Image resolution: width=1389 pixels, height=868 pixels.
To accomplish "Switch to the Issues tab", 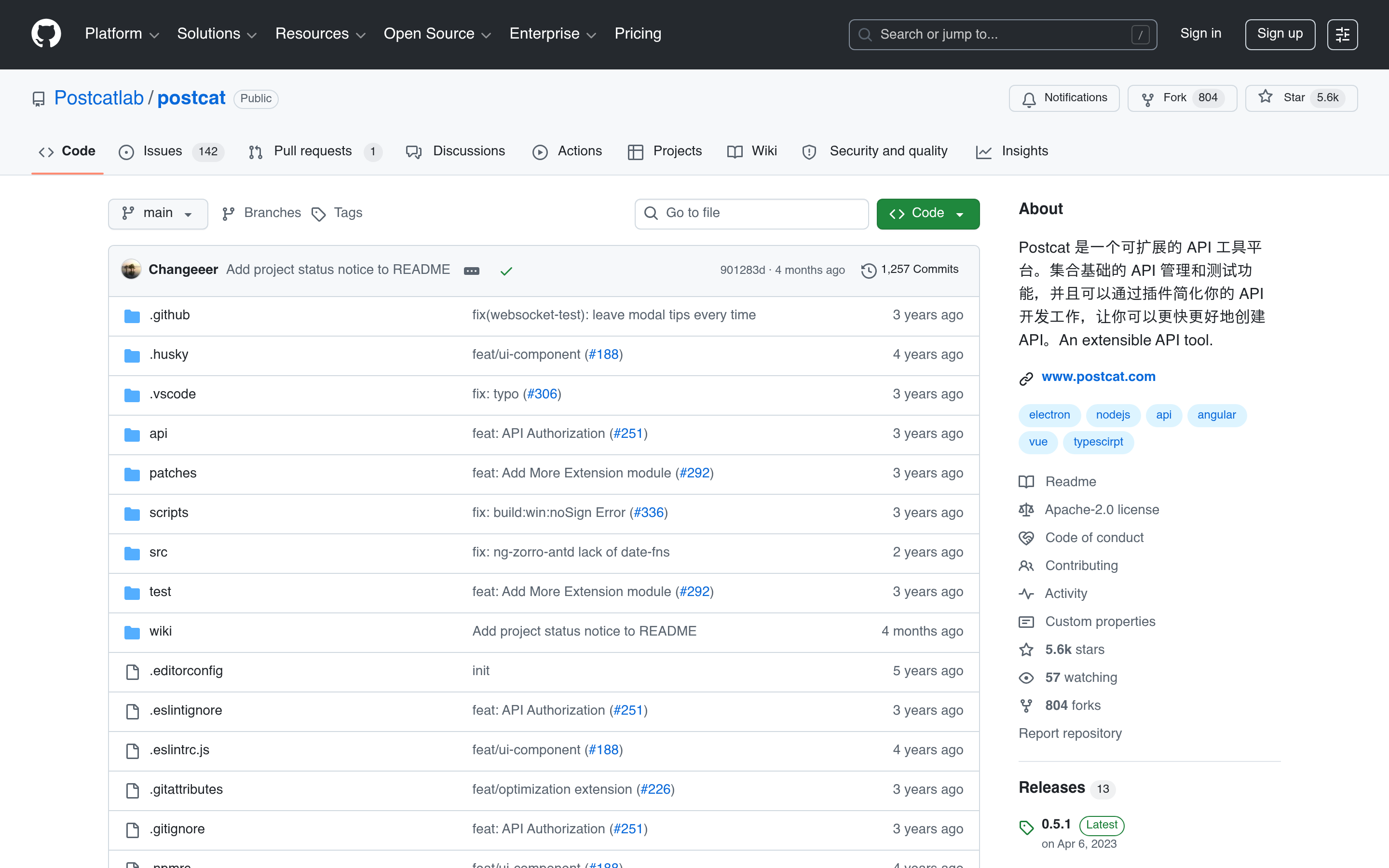I will click(x=171, y=151).
